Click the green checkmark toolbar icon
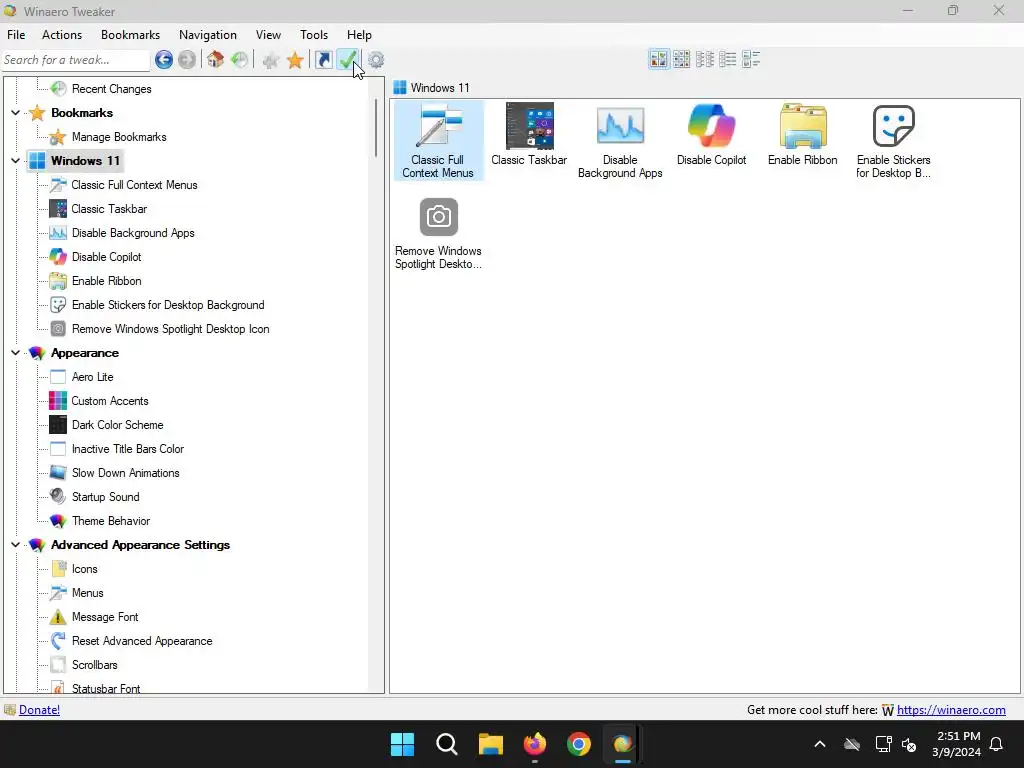This screenshot has height=768, width=1024. click(348, 60)
